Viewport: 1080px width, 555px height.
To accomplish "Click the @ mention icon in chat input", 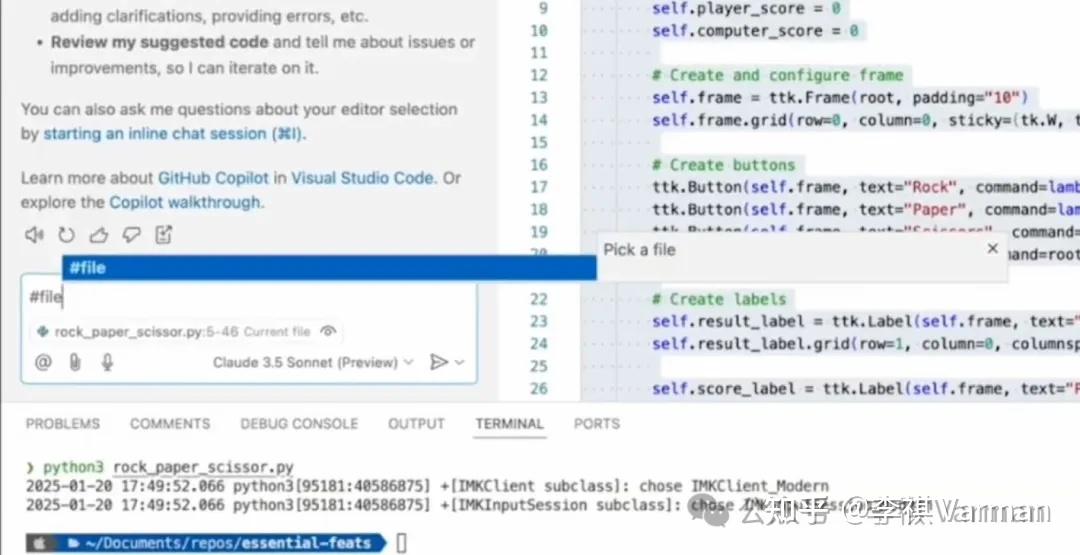I will 43,362.
